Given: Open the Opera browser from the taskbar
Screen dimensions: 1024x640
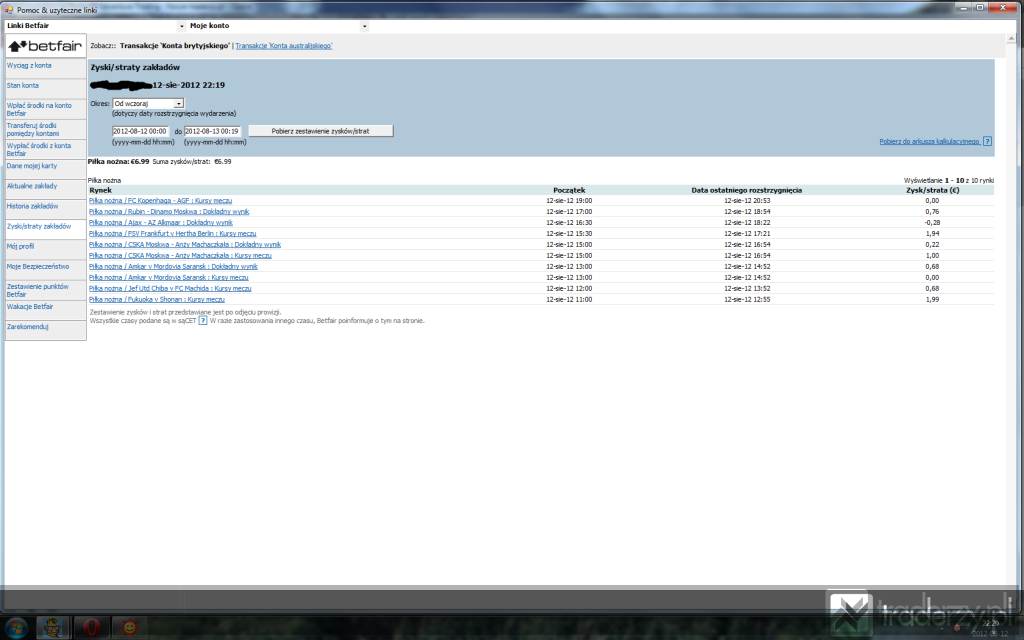Looking at the screenshot, I should pos(91,628).
